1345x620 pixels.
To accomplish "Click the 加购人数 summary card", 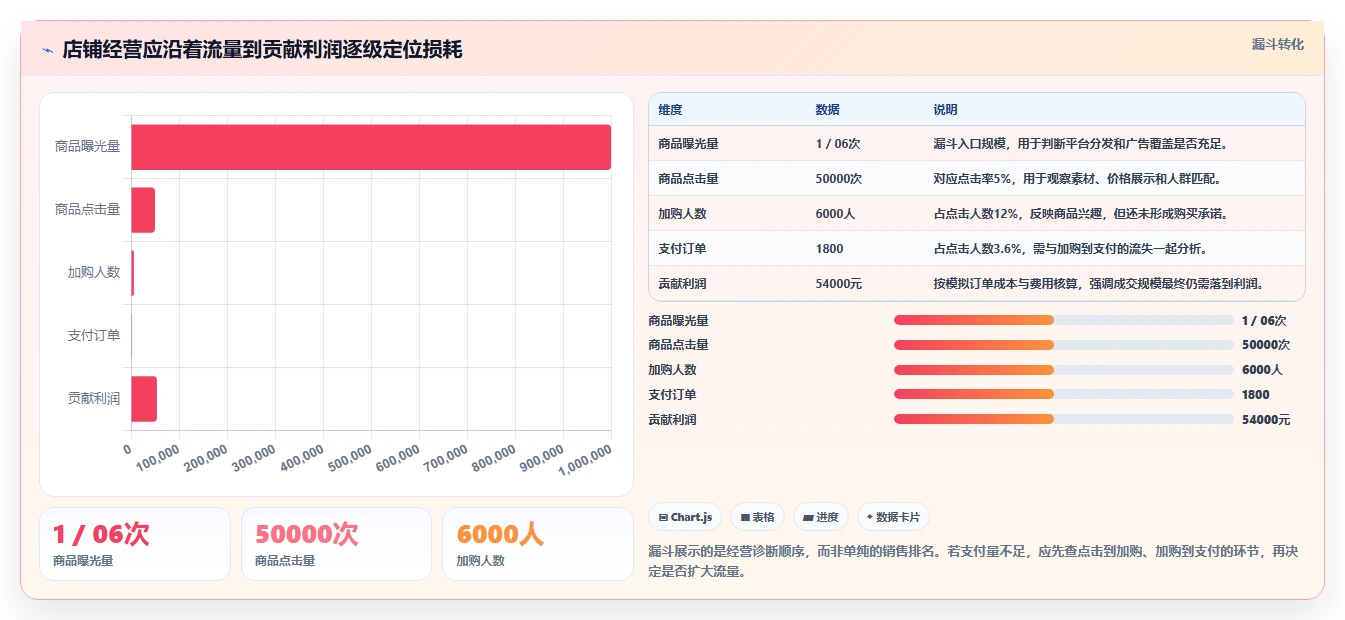I will tap(538, 544).
